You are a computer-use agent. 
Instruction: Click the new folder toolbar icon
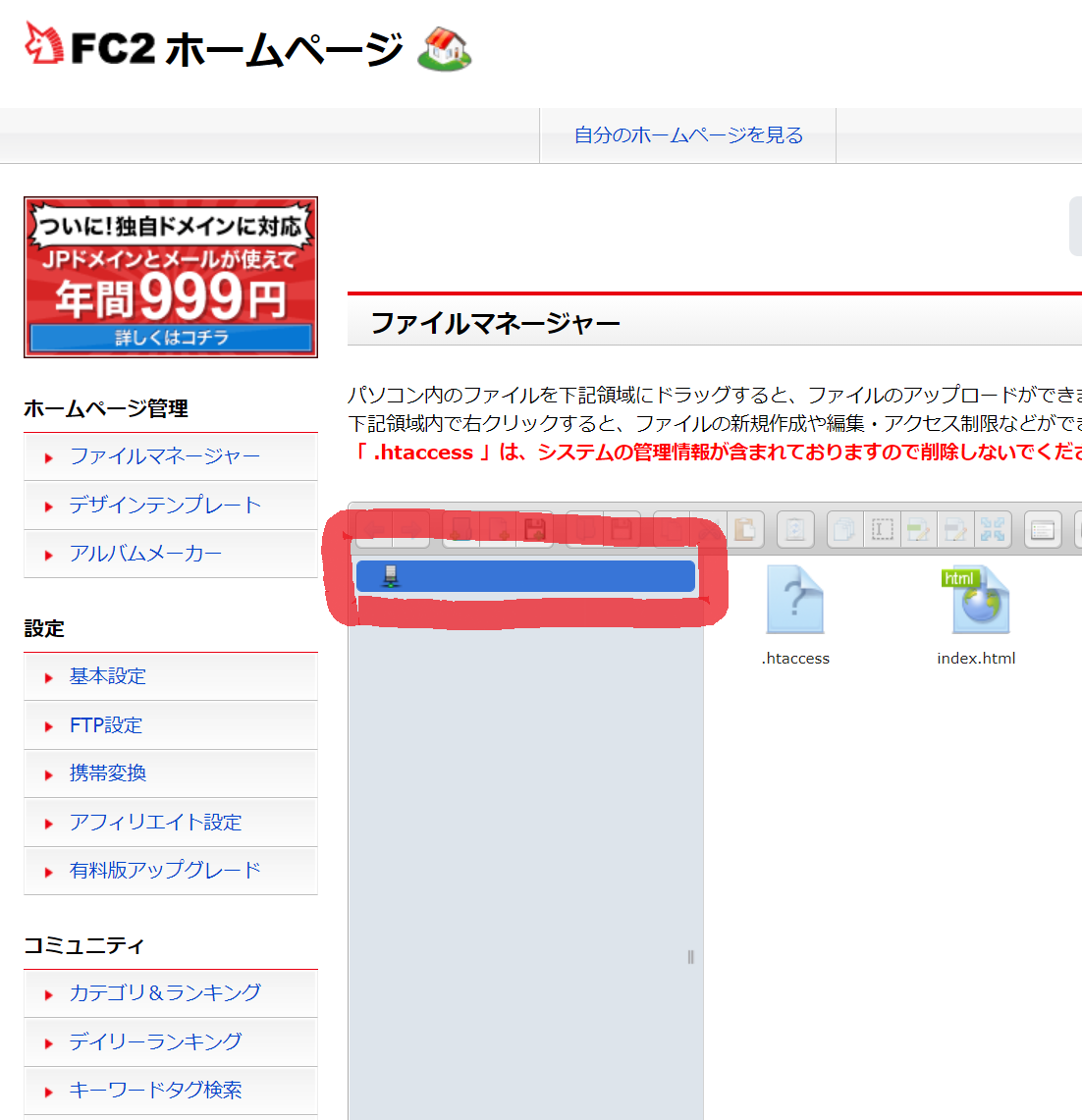click(460, 530)
